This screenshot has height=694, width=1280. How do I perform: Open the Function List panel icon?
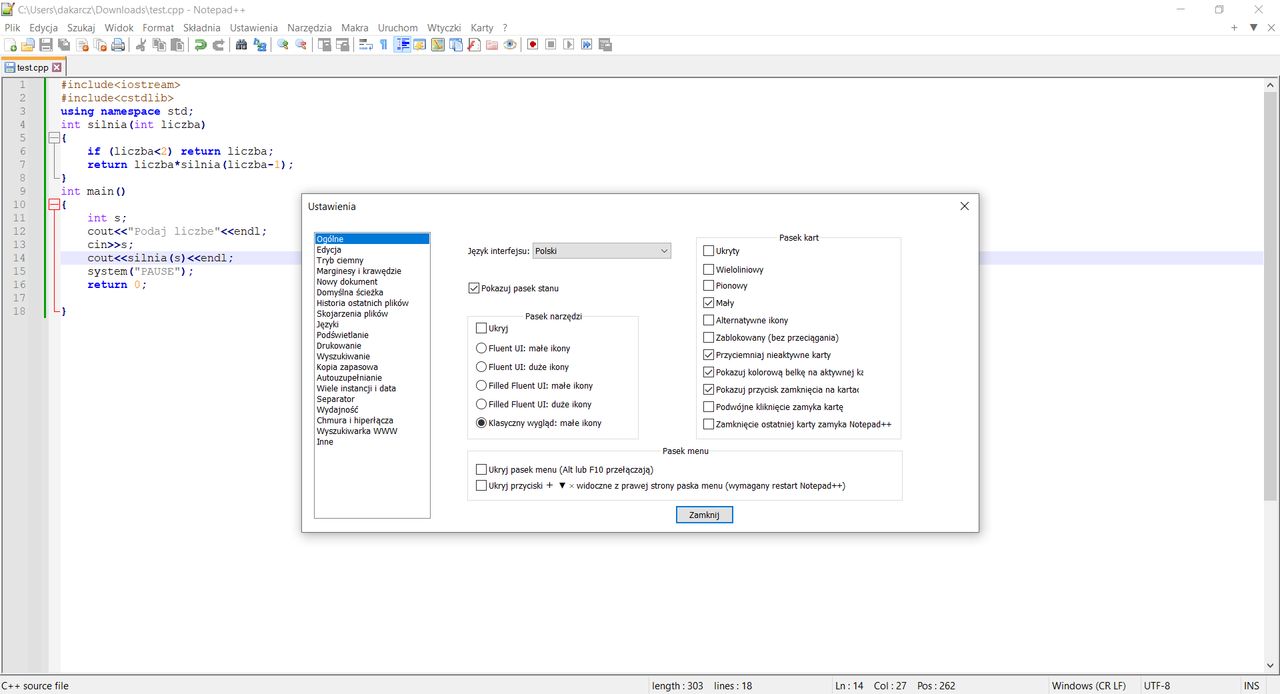point(473,44)
